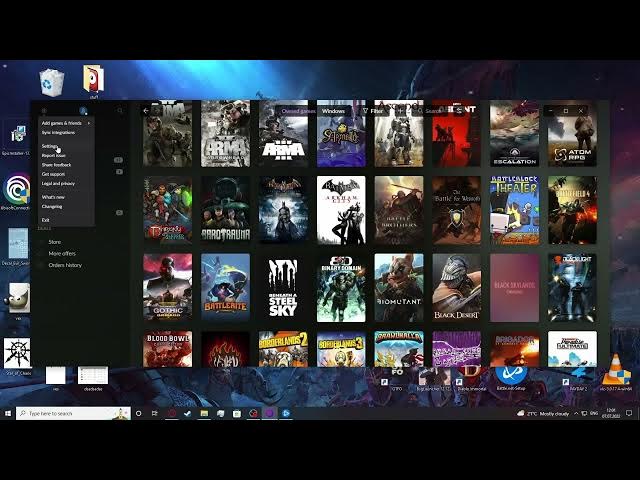
Task: Select the Atom RPG game cover
Action: (572, 134)
